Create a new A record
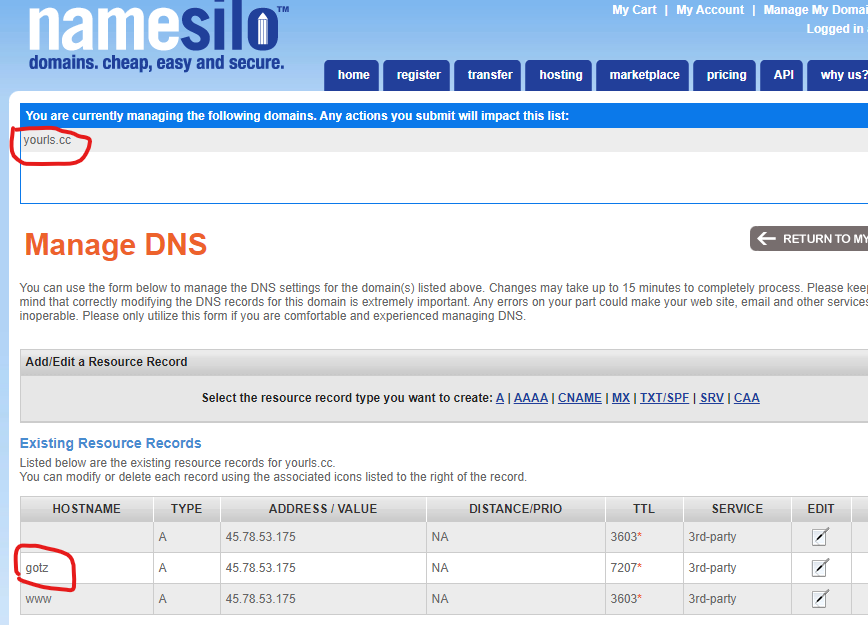 click(x=500, y=398)
